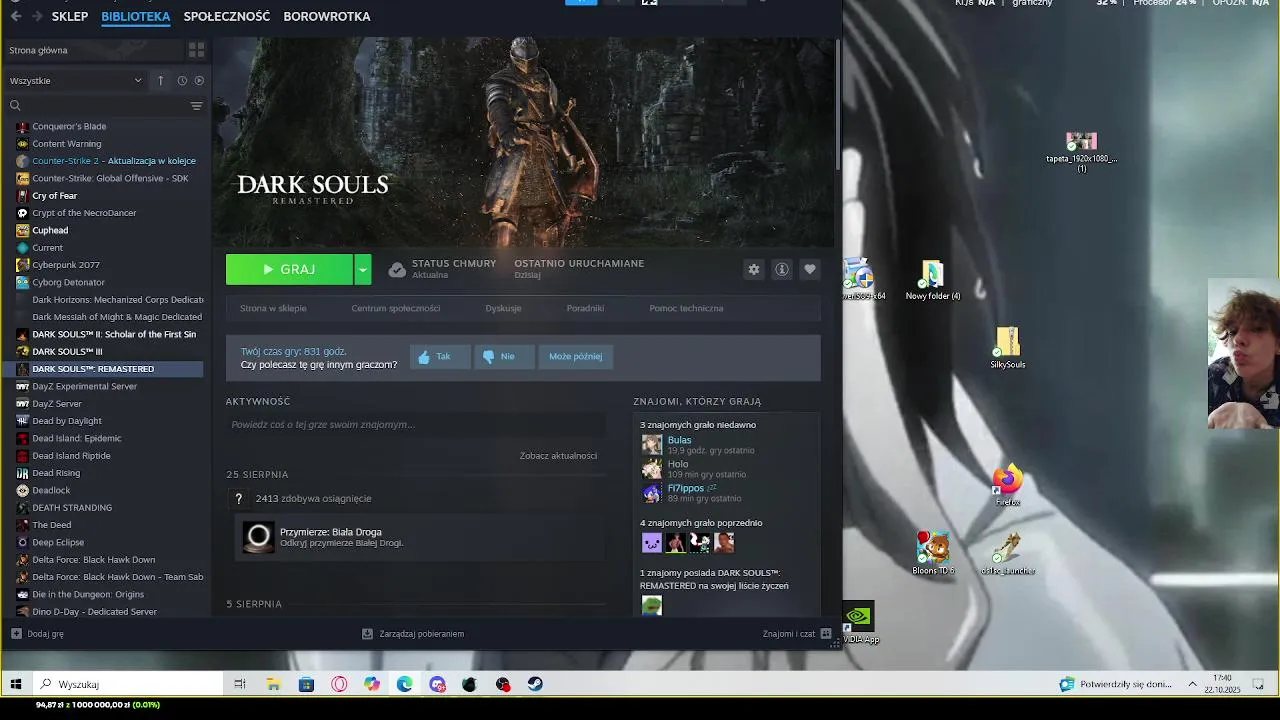Click the cloud status icon
This screenshot has height=720, width=1280.
click(x=397, y=270)
